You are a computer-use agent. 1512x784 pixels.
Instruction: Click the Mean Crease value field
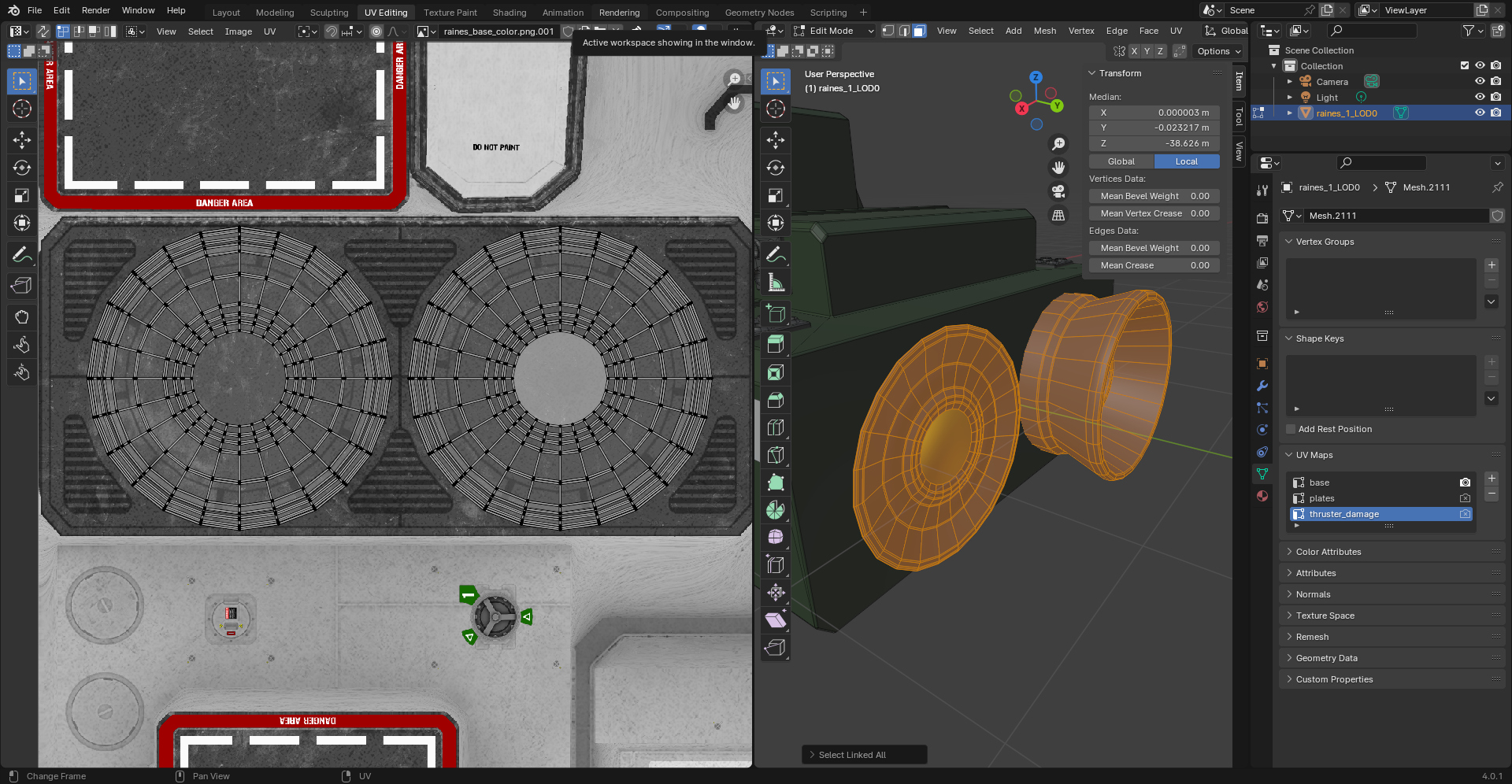click(x=1154, y=265)
